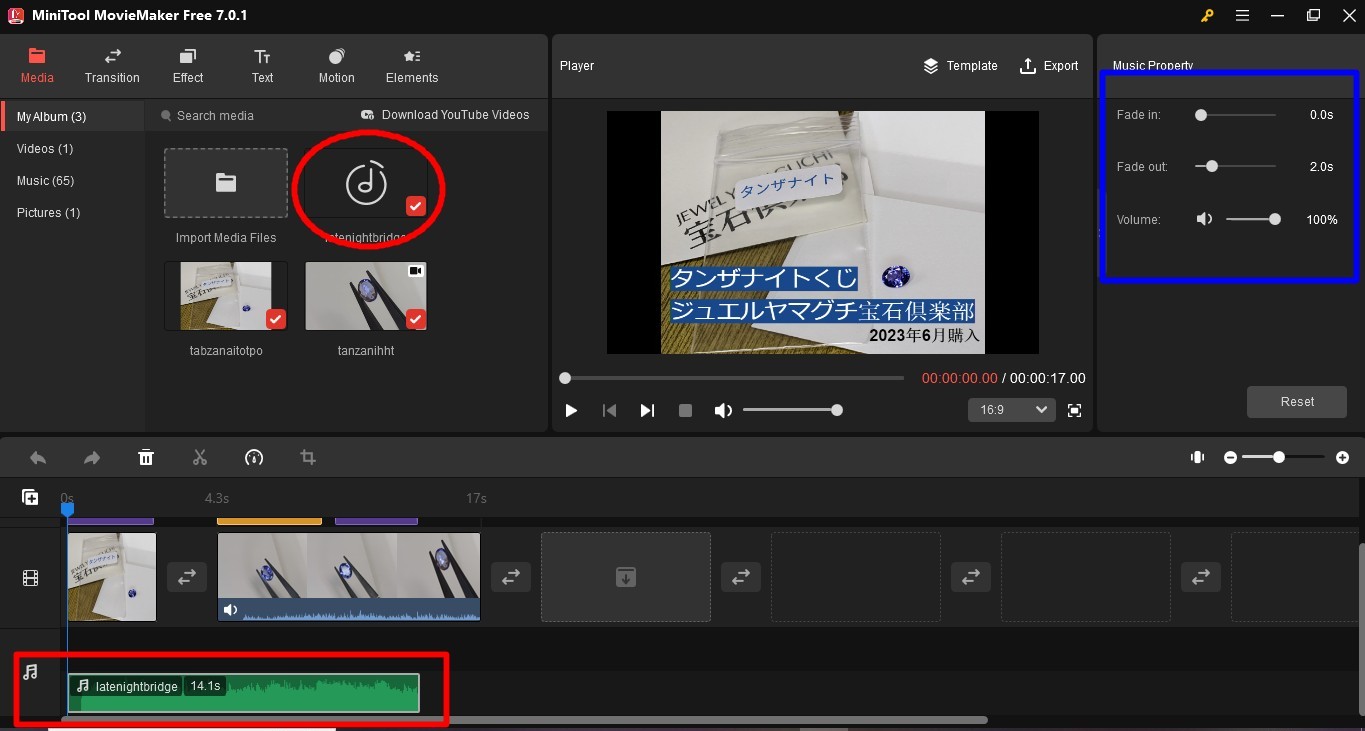1365x731 pixels.
Task: Enter full screen preview mode
Action: tap(1075, 411)
